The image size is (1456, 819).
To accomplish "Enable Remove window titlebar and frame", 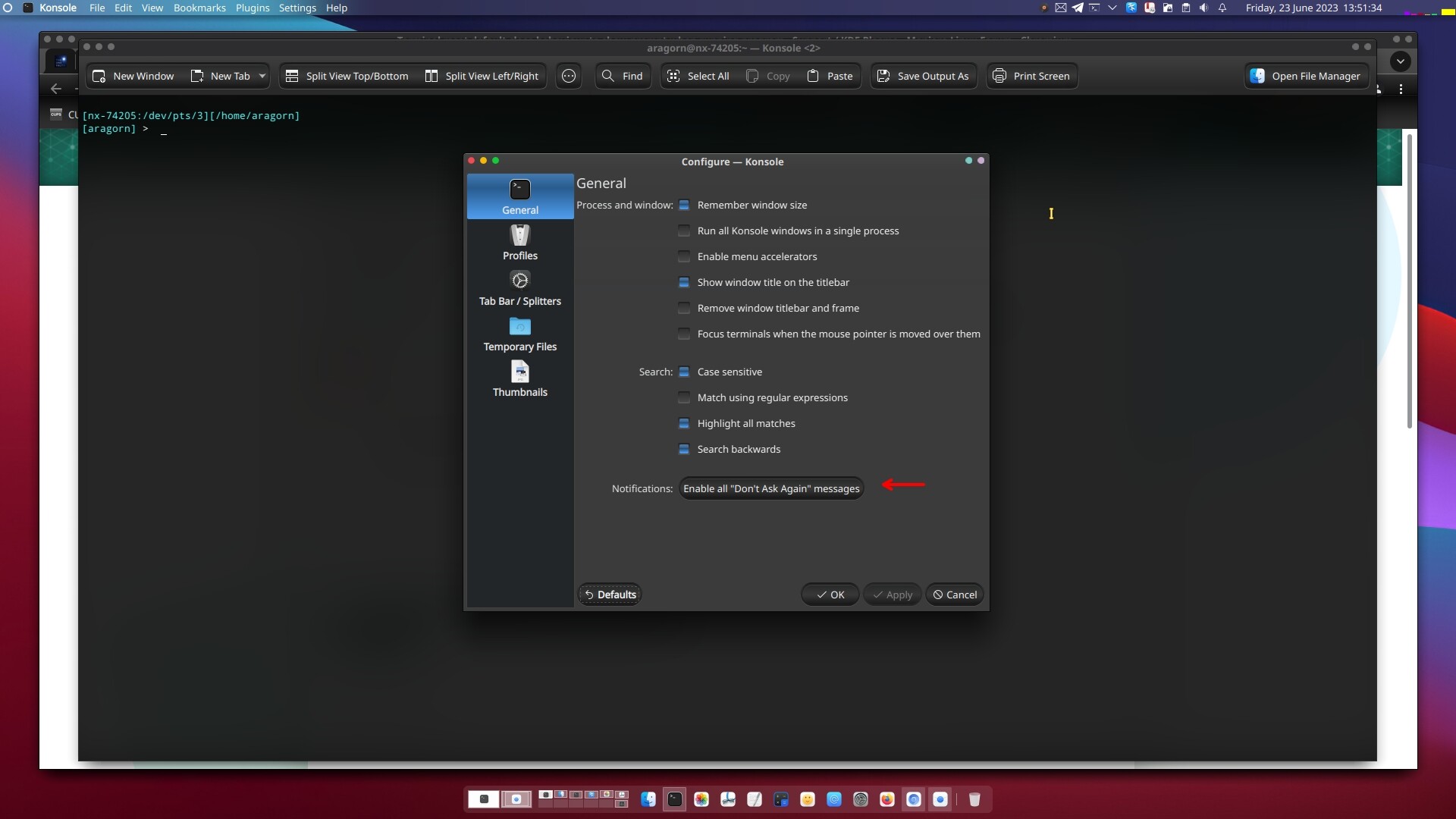I will click(684, 309).
